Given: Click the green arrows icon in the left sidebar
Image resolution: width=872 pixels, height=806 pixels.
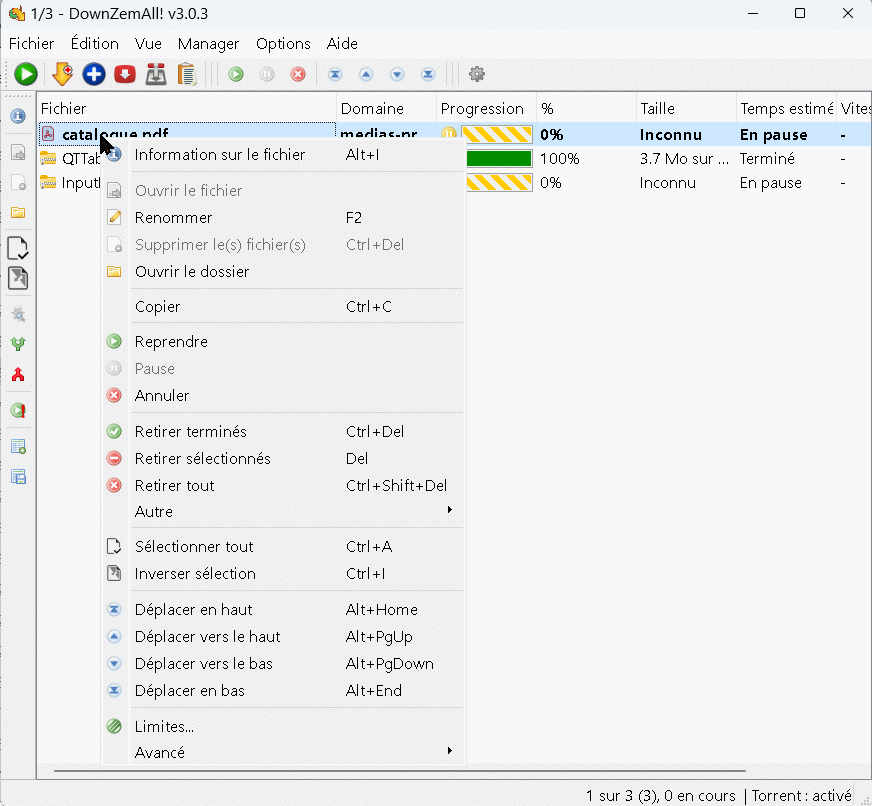Looking at the screenshot, I should coord(18,344).
